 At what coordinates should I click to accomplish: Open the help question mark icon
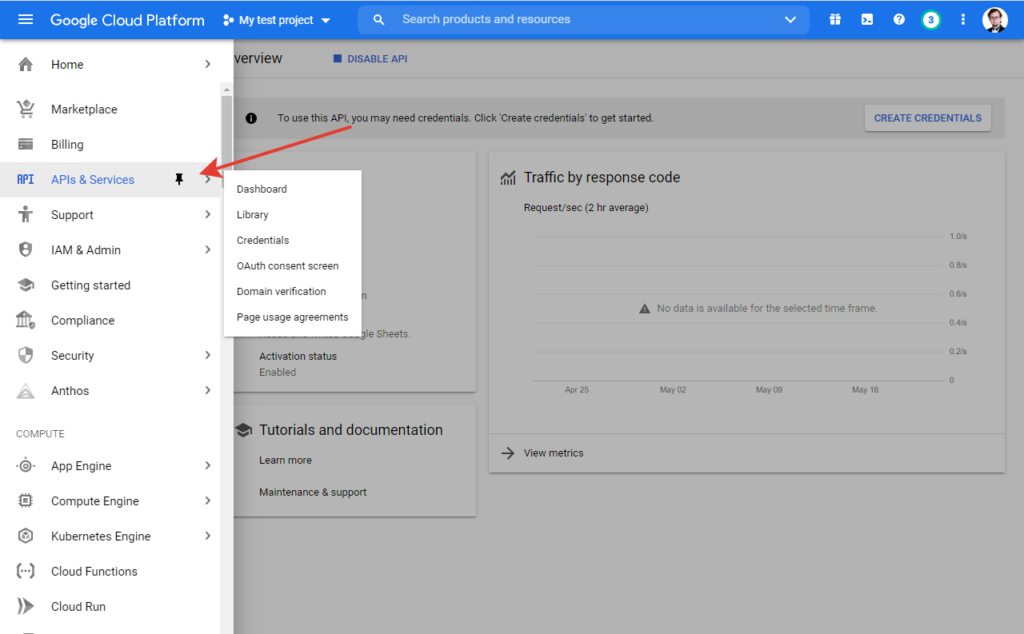pos(899,20)
